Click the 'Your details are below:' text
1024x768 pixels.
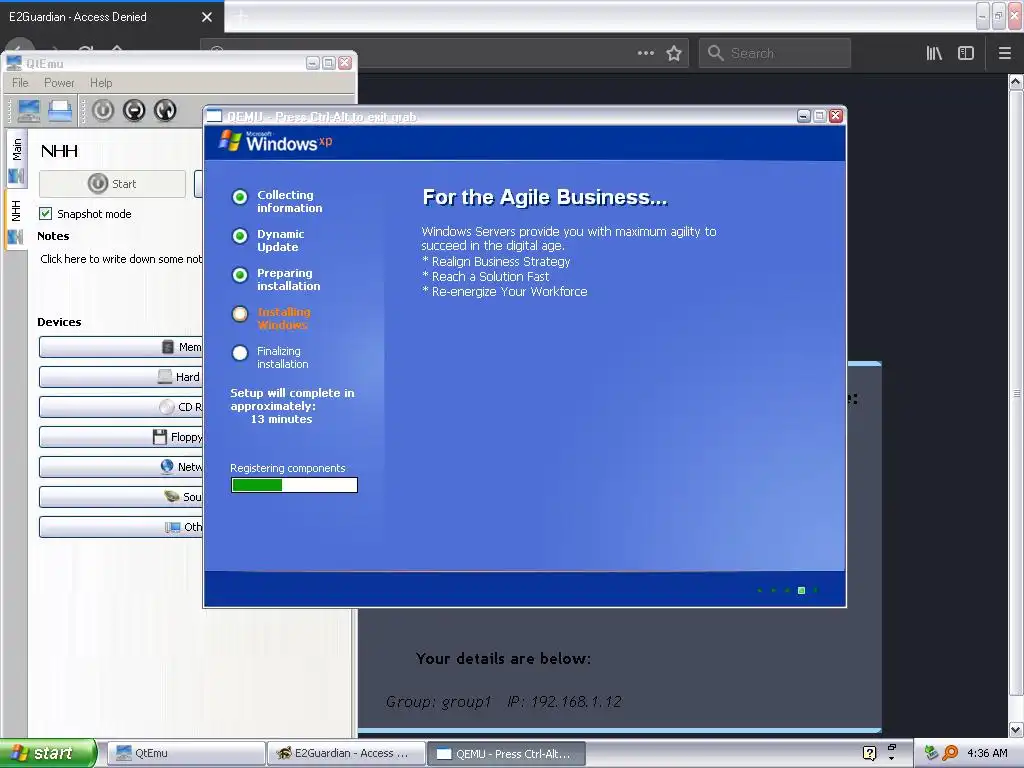pyautogui.click(x=504, y=658)
